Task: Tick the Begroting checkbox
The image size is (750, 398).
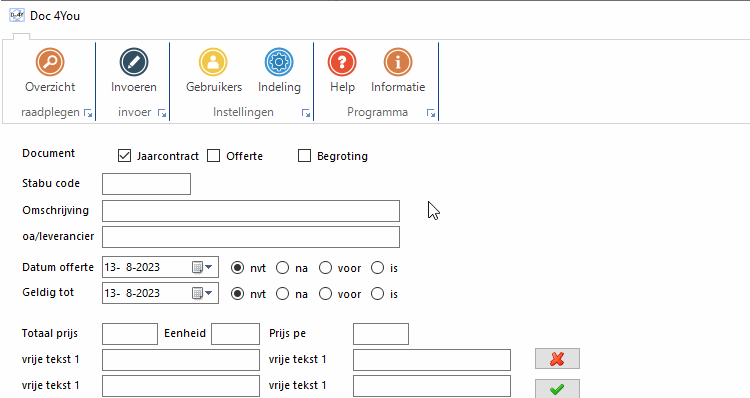Action: coord(304,156)
